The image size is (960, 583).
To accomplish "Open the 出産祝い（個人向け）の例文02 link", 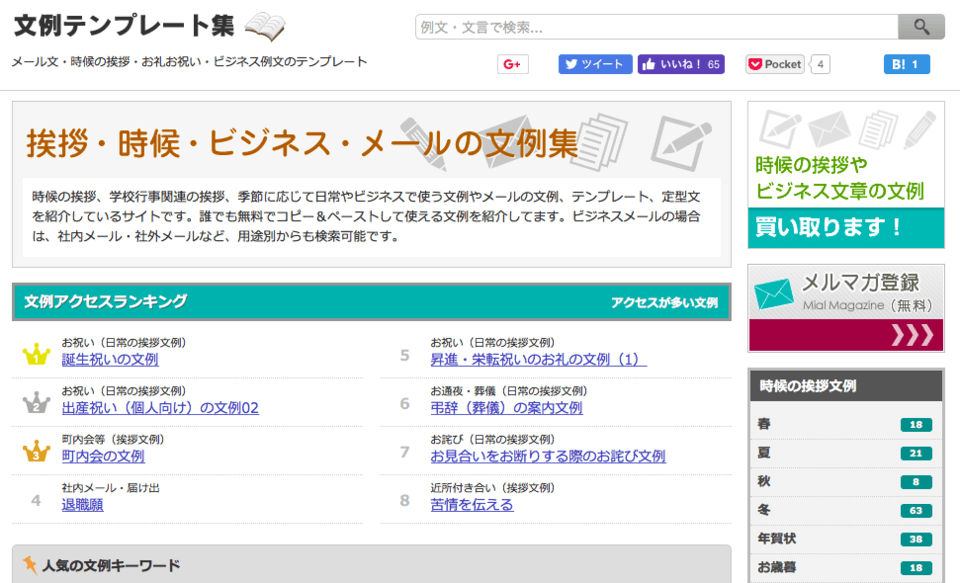I will (160, 408).
